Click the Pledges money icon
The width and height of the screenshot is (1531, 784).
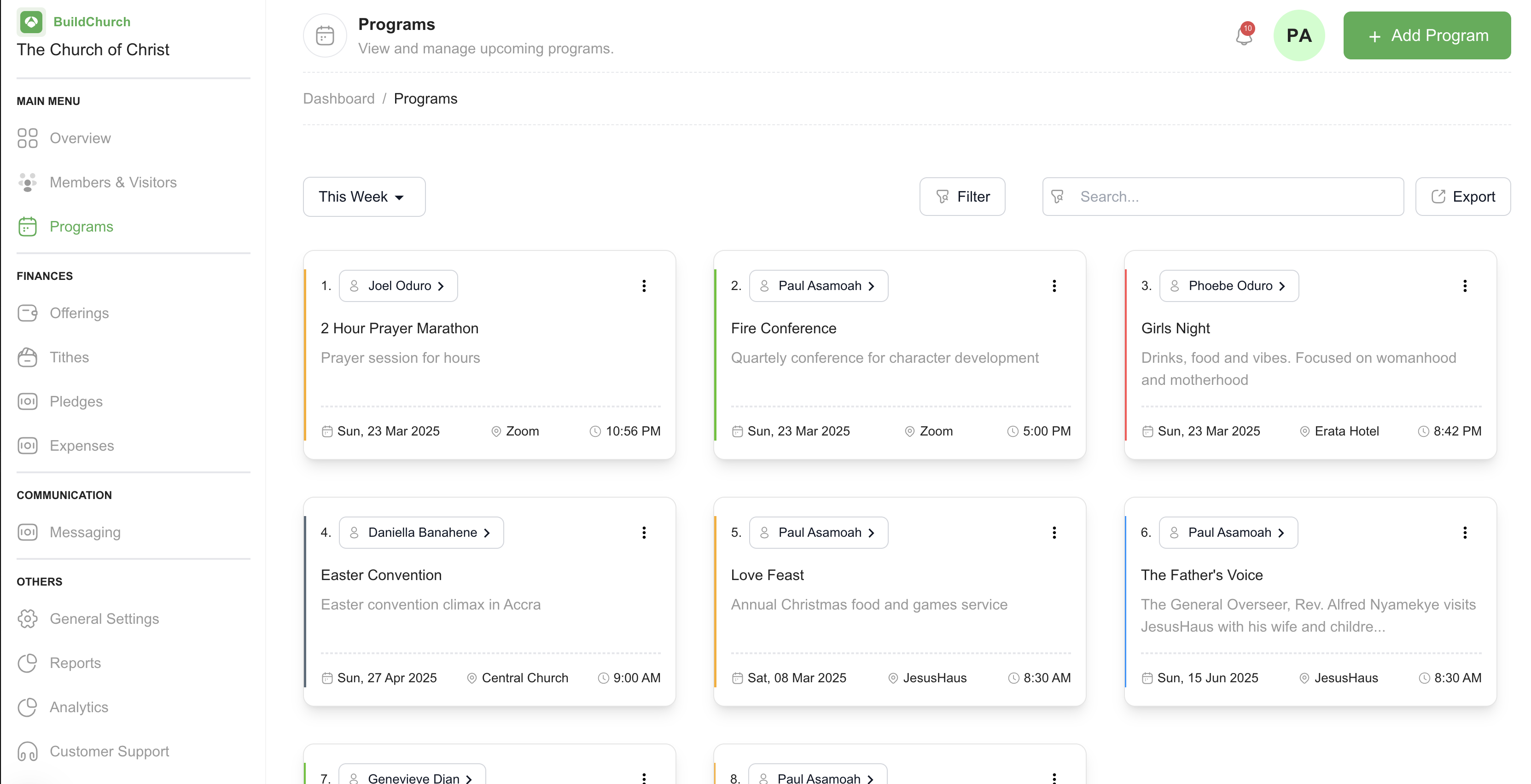click(27, 401)
